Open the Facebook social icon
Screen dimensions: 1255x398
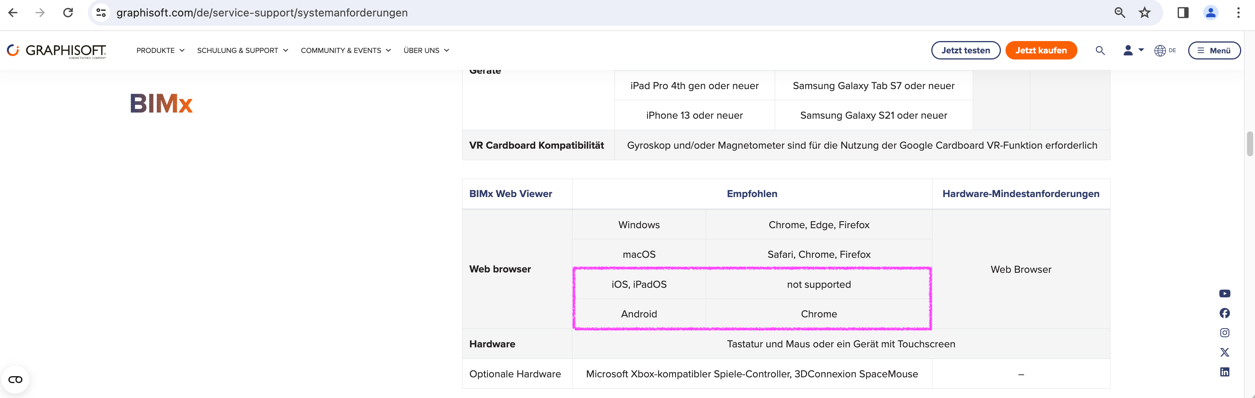tap(1224, 313)
